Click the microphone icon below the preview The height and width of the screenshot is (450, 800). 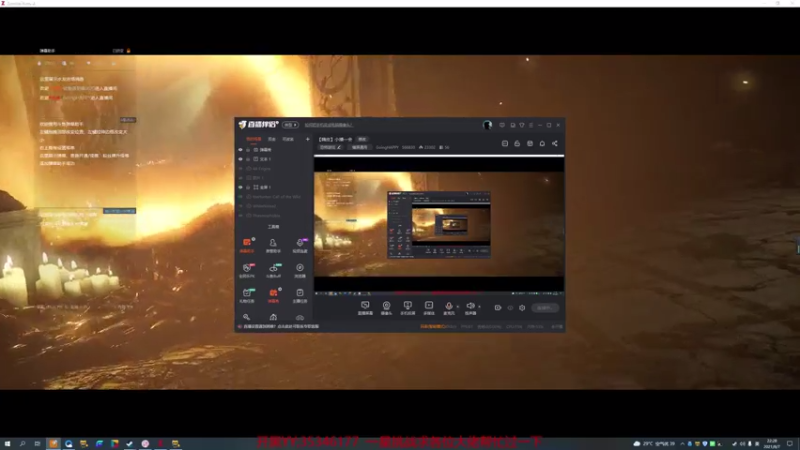pyautogui.click(x=448, y=308)
